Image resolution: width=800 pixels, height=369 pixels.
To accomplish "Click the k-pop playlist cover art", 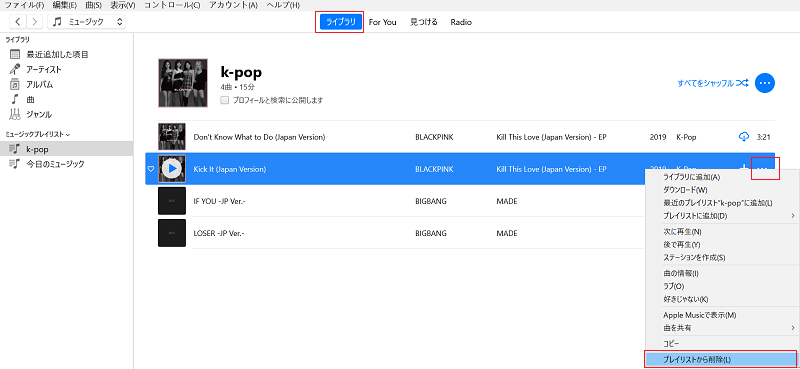I will coord(183,83).
